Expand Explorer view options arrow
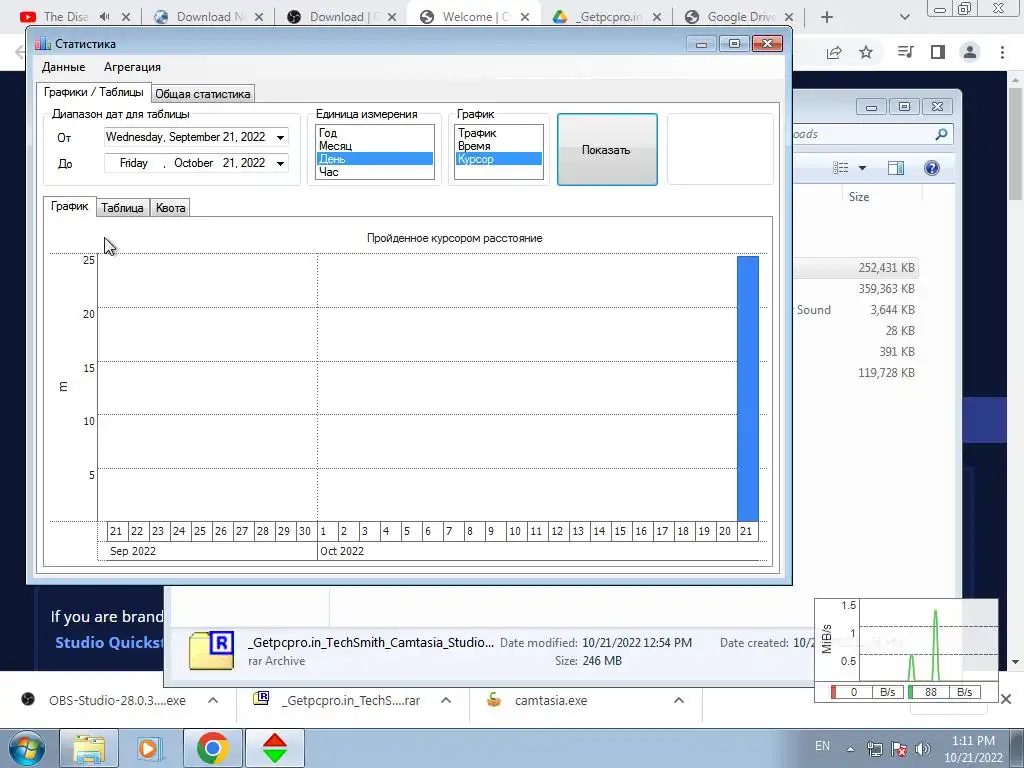The height and width of the screenshot is (768, 1024). 862,168
